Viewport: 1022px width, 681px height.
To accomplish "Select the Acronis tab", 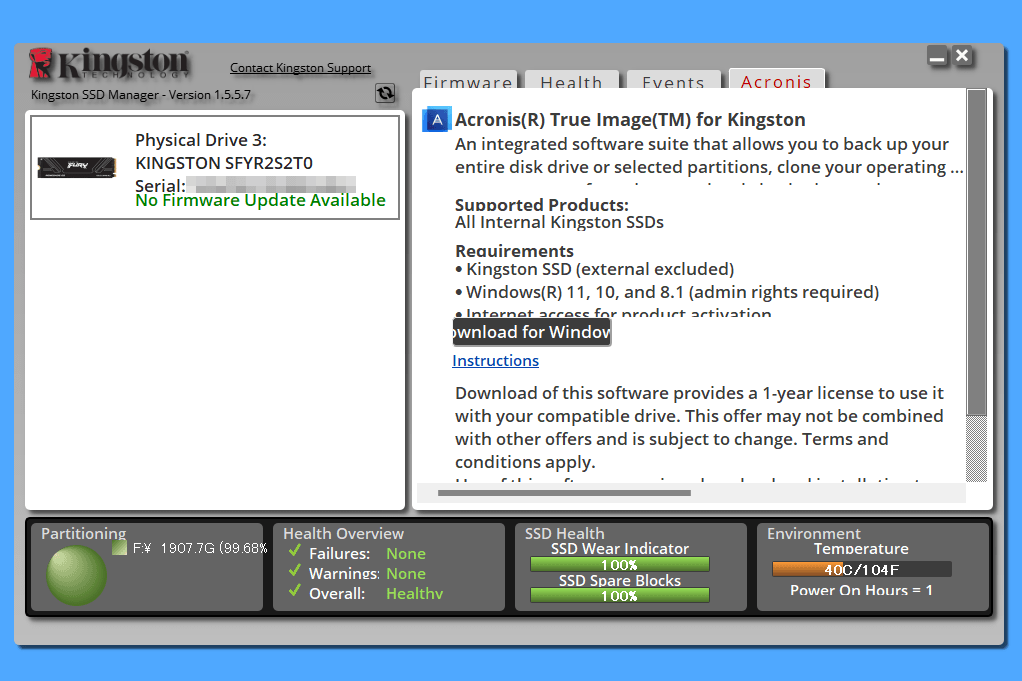I will coord(776,81).
